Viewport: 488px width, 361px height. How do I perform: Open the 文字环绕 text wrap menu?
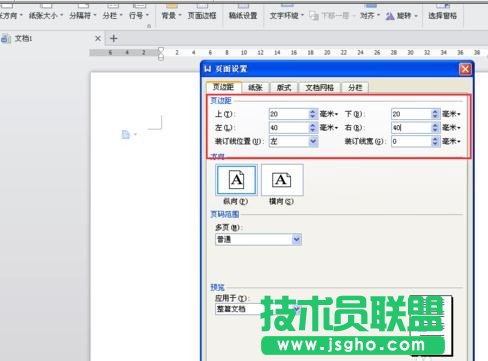tap(287, 15)
